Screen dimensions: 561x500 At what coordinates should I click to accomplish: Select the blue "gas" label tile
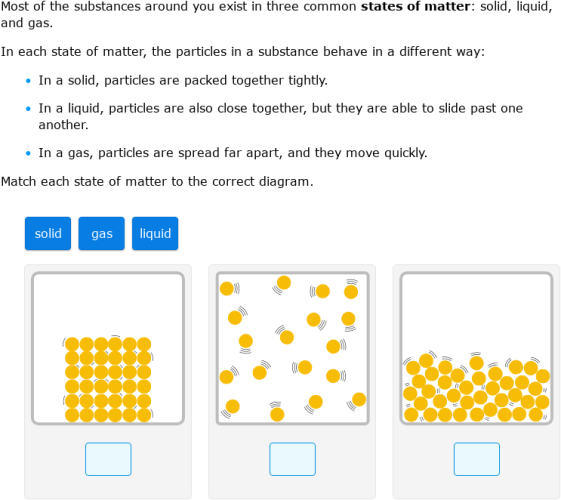coord(102,233)
